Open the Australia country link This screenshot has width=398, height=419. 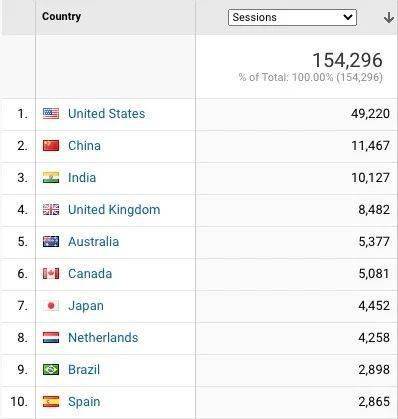click(x=94, y=242)
